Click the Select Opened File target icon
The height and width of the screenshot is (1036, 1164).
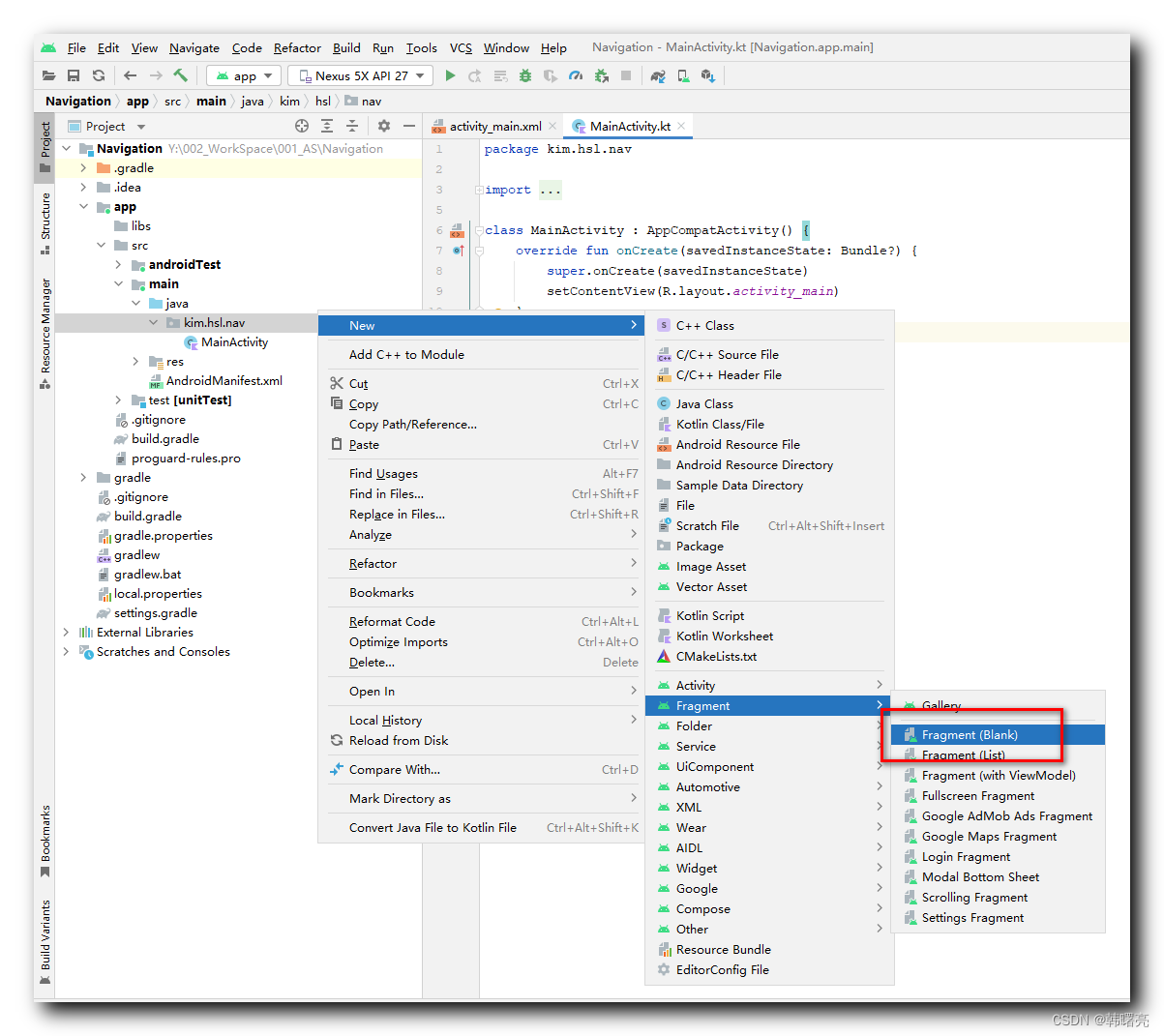(302, 126)
